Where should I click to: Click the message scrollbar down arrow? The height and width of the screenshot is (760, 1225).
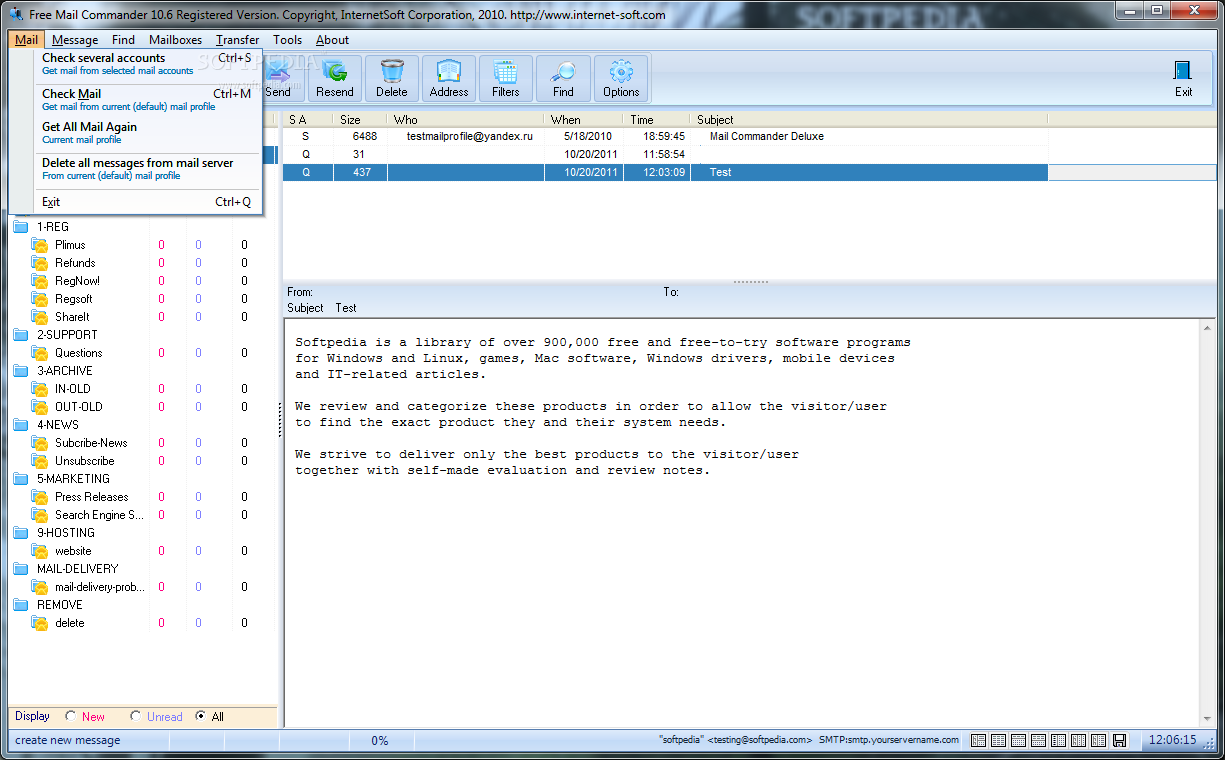point(1208,719)
